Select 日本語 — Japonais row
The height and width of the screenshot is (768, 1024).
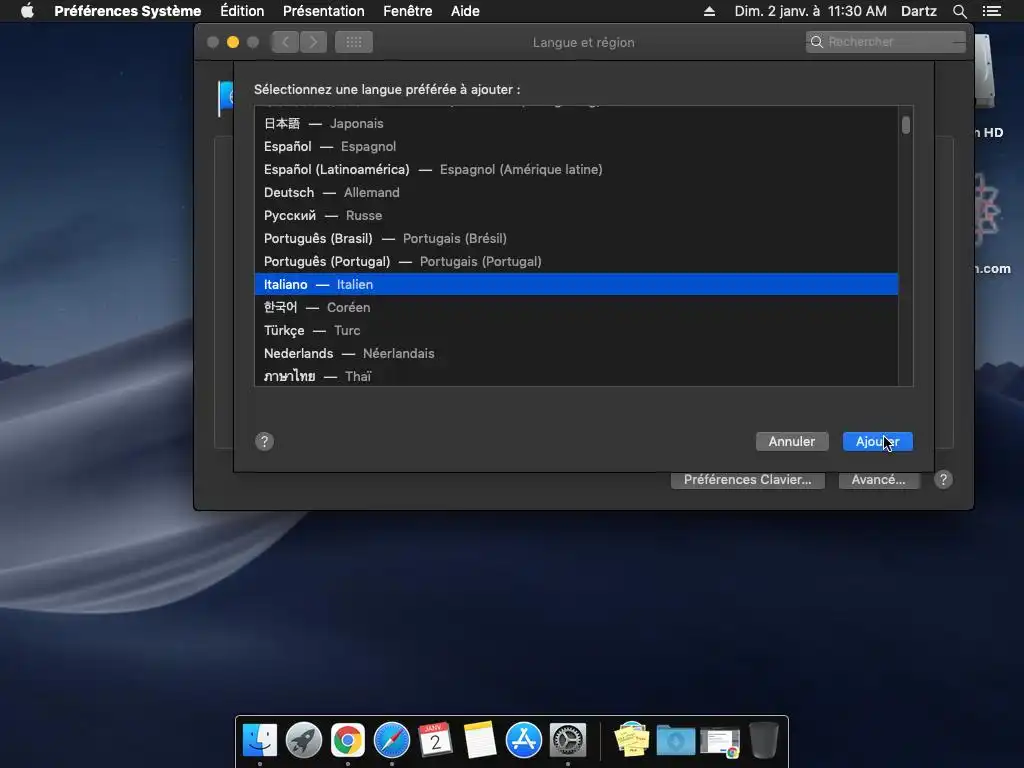576,123
